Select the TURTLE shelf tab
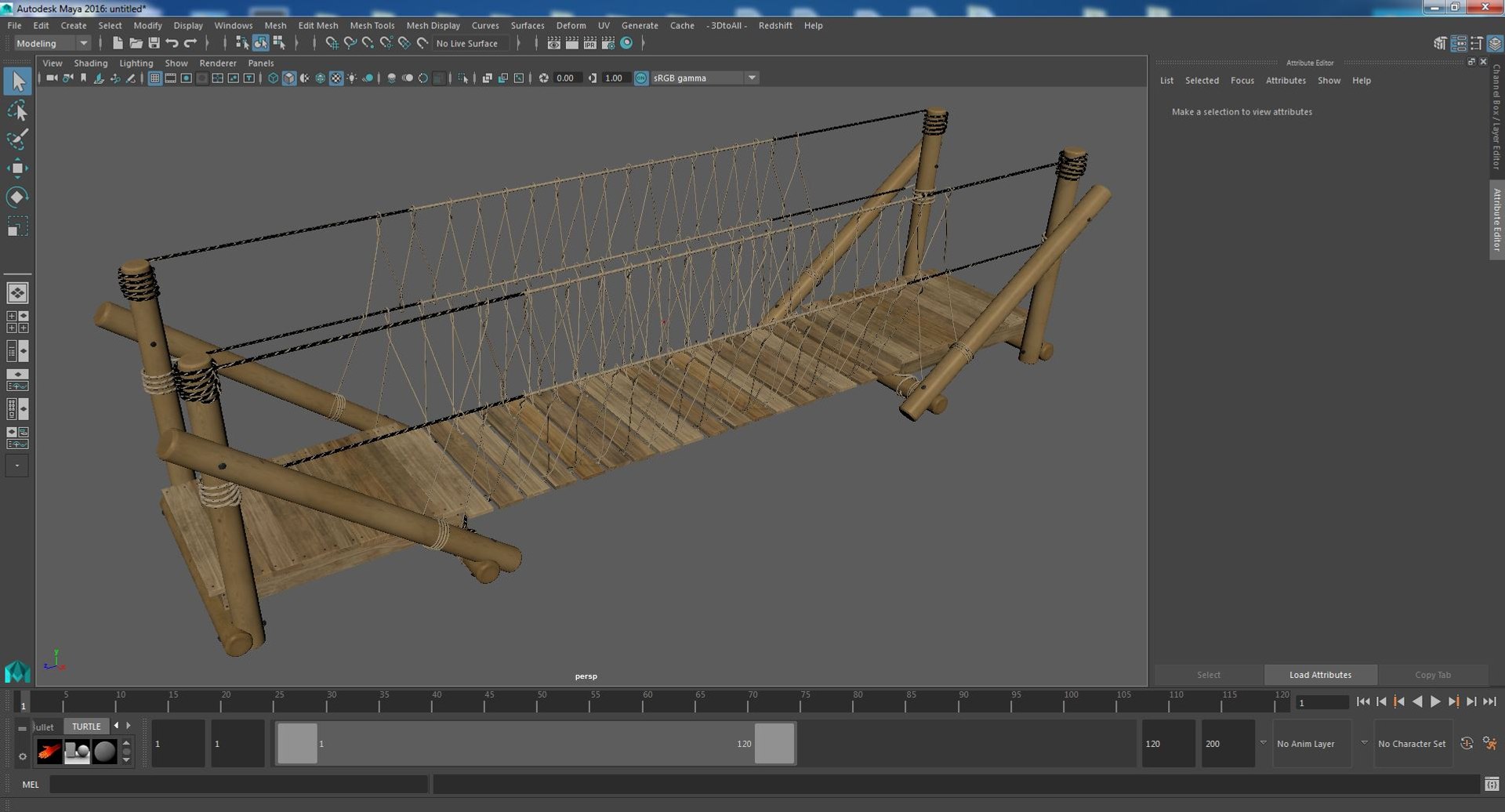 (x=86, y=727)
